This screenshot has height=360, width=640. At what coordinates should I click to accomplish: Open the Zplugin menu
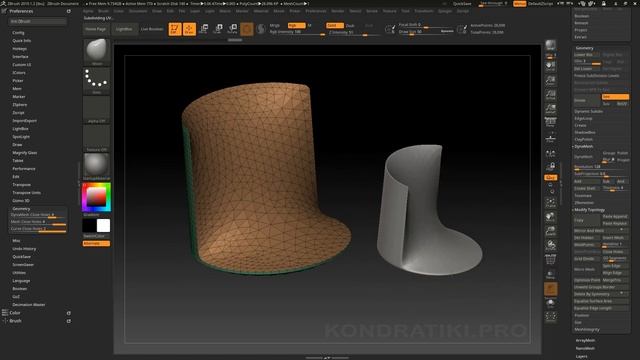(445, 11)
